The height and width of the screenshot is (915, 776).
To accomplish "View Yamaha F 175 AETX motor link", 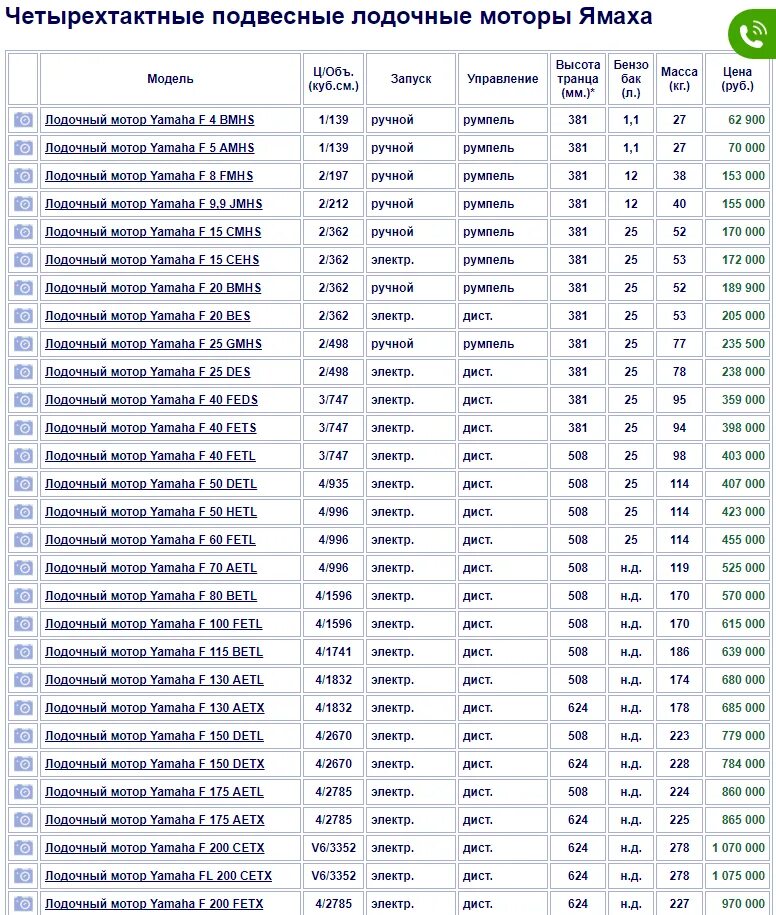I will 155,820.
